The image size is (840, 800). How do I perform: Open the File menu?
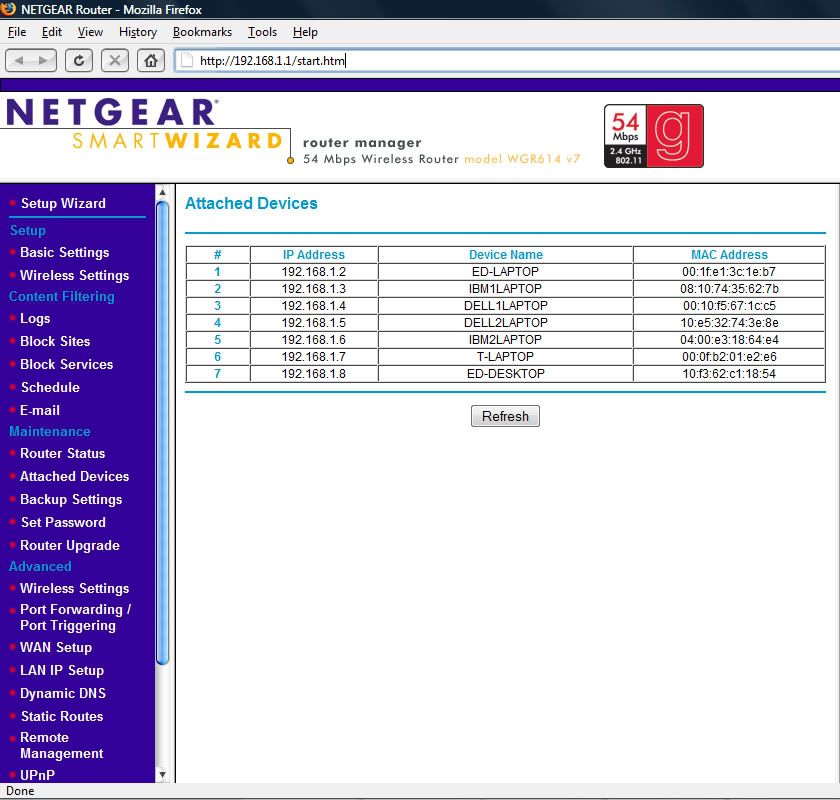[x=17, y=32]
